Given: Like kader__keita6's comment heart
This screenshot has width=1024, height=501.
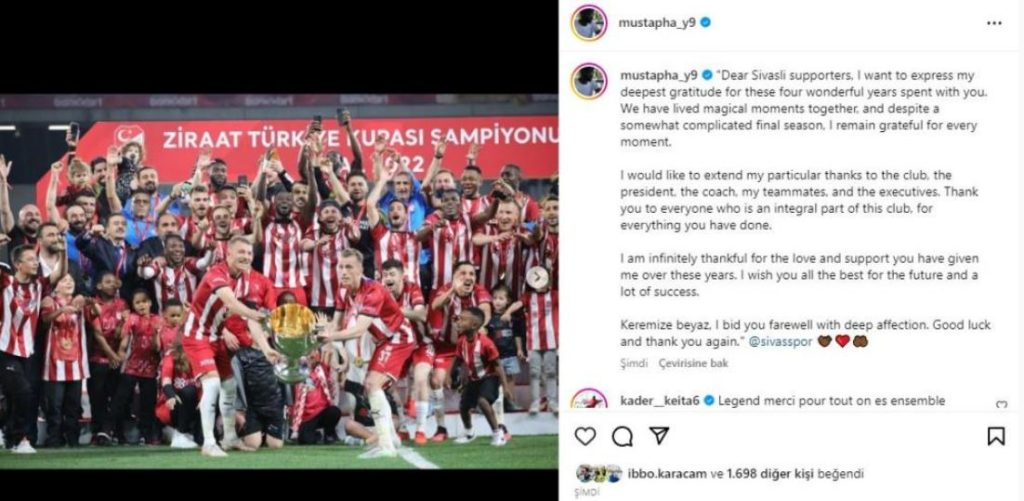Looking at the screenshot, I should click(x=1001, y=404).
